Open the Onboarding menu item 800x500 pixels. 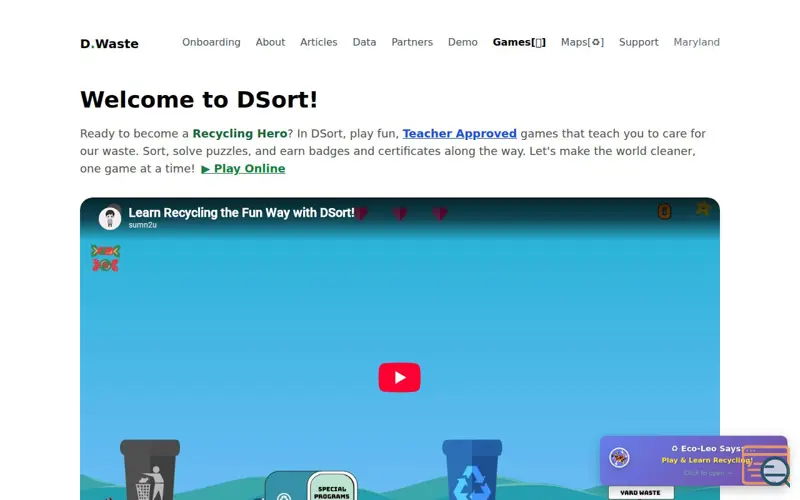(211, 42)
